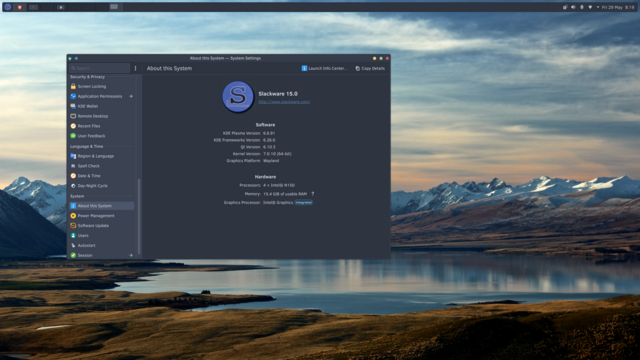Open KDE Wallet settings
Image resolution: width=640 pixels, height=360 pixels.
click(101, 106)
